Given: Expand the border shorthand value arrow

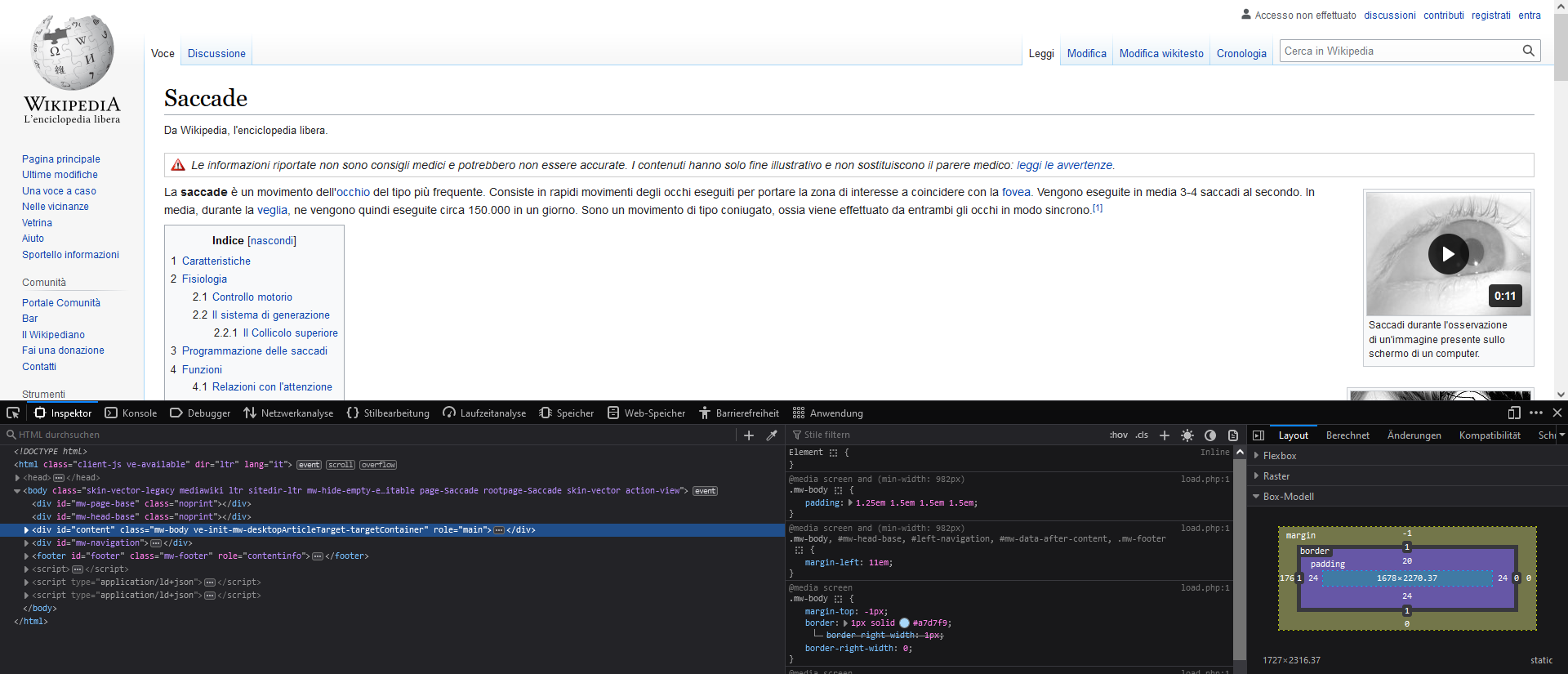Looking at the screenshot, I should (845, 623).
